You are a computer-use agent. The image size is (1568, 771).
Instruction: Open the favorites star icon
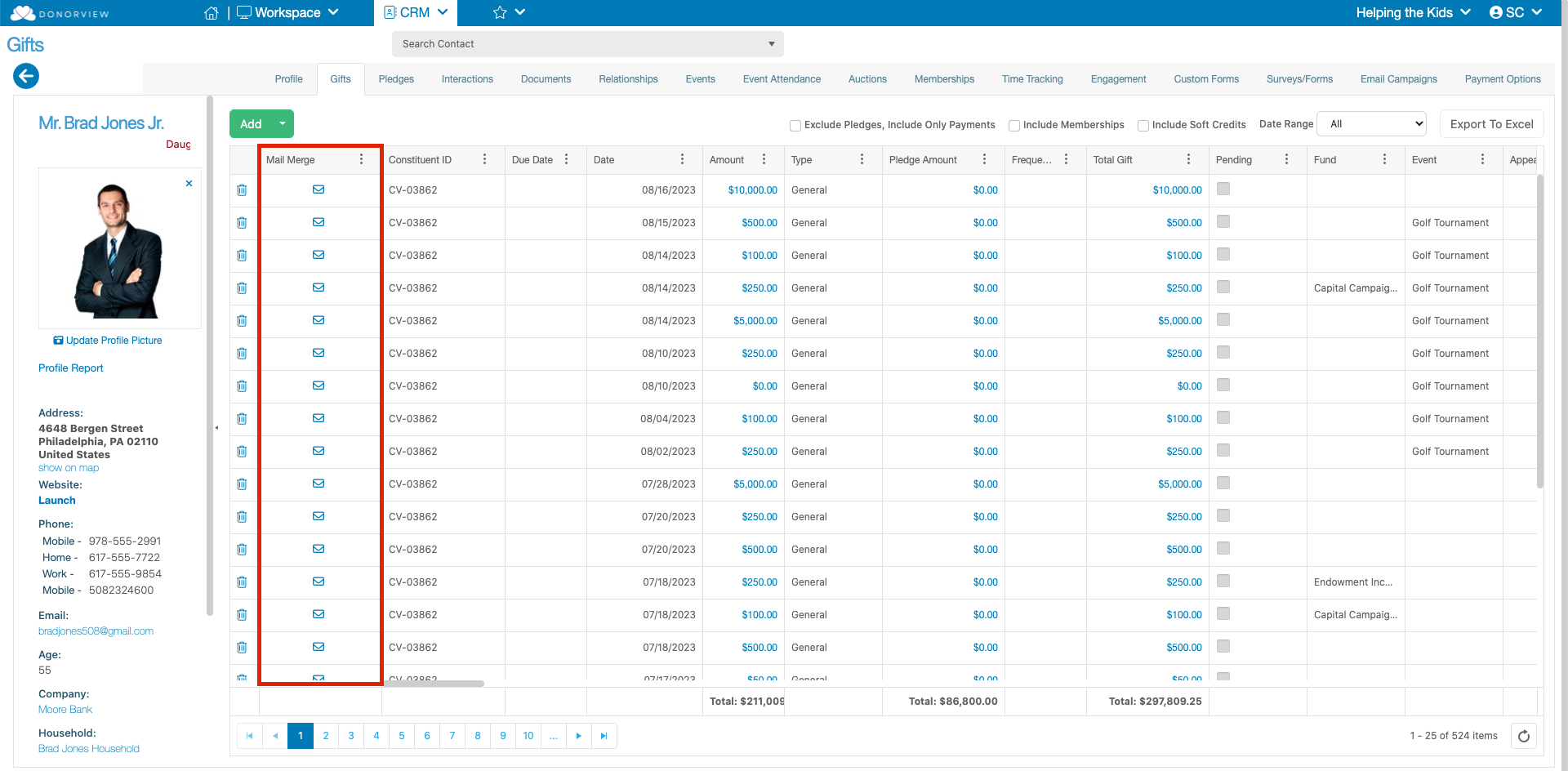(501, 13)
